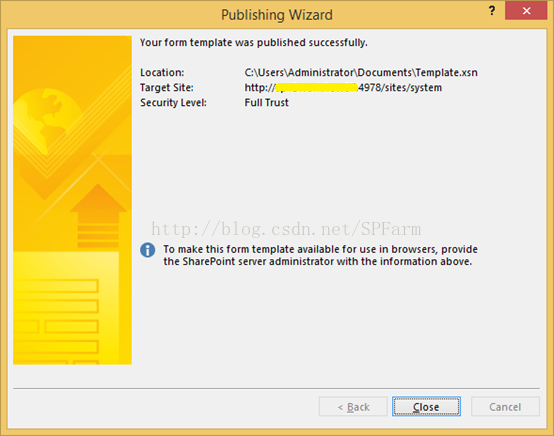Click the Close button
The width and height of the screenshot is (554, 436).
pos(426,407)
